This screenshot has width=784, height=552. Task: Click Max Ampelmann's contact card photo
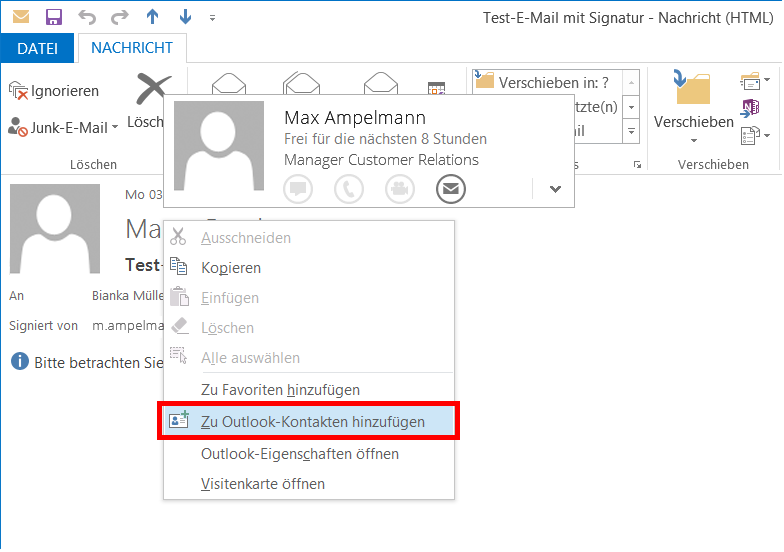pos(219,146)
